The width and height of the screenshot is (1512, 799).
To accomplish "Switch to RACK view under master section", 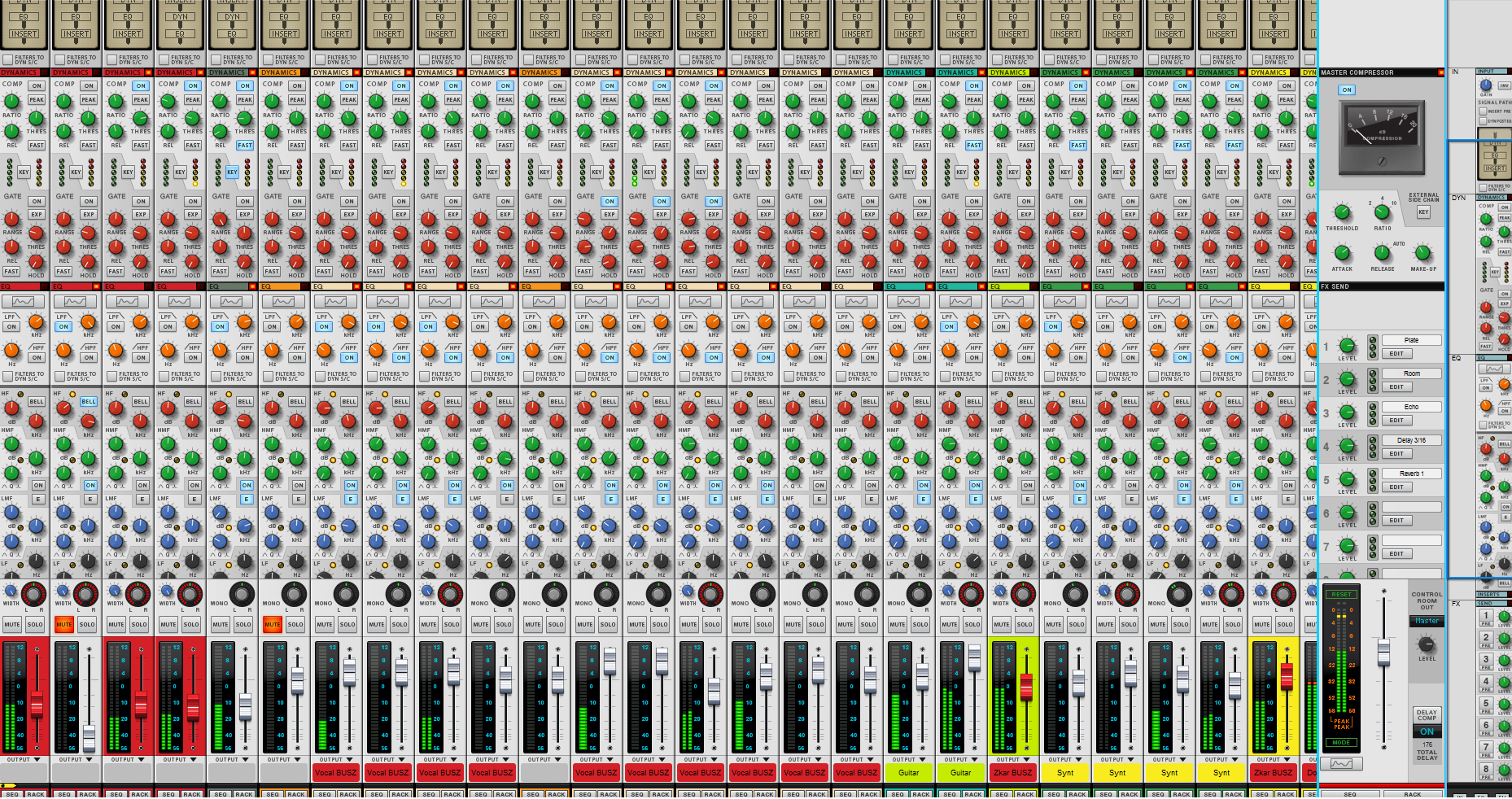I will coord(1412,794).
